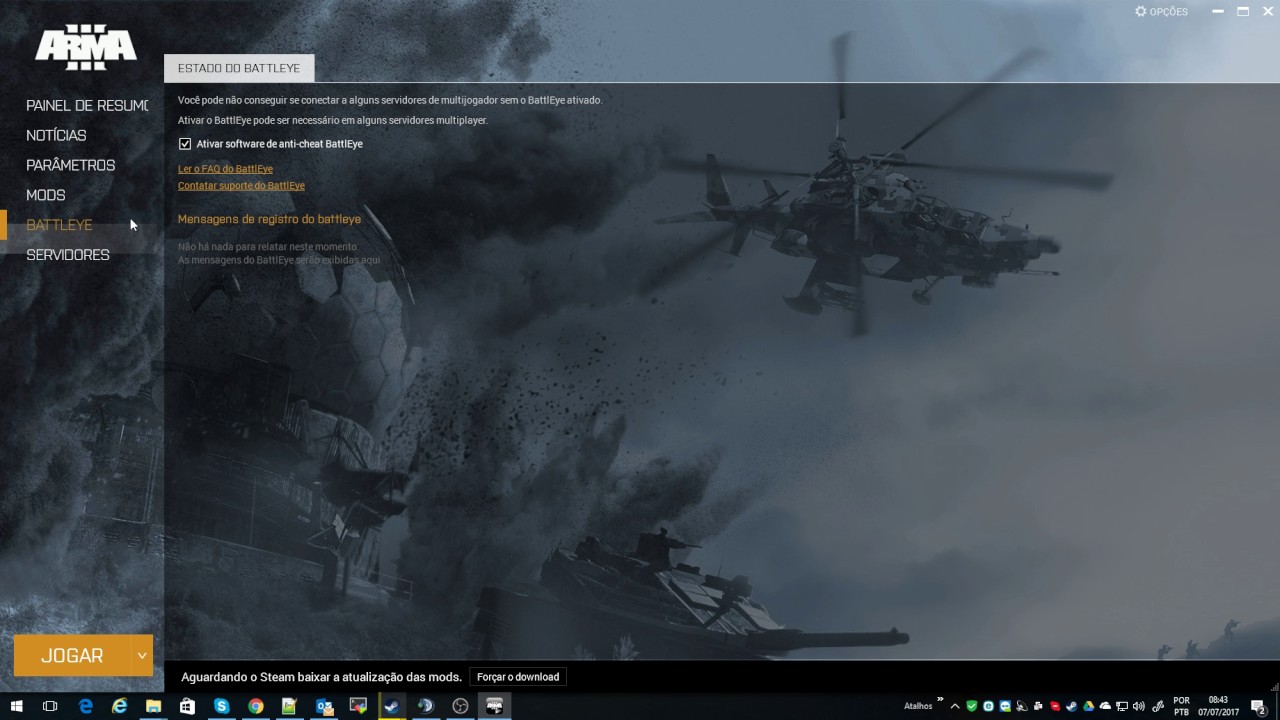Click the Arma 3 logo
Screen dimensions: 1280x720
(x=85, y=47)
